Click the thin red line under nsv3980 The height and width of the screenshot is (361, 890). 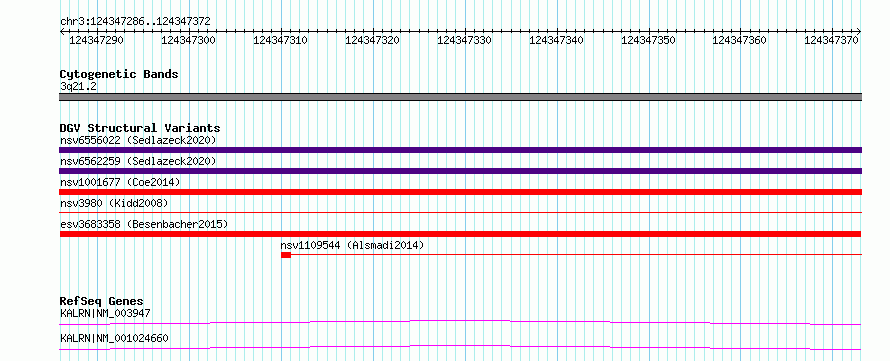click(460, 212)
